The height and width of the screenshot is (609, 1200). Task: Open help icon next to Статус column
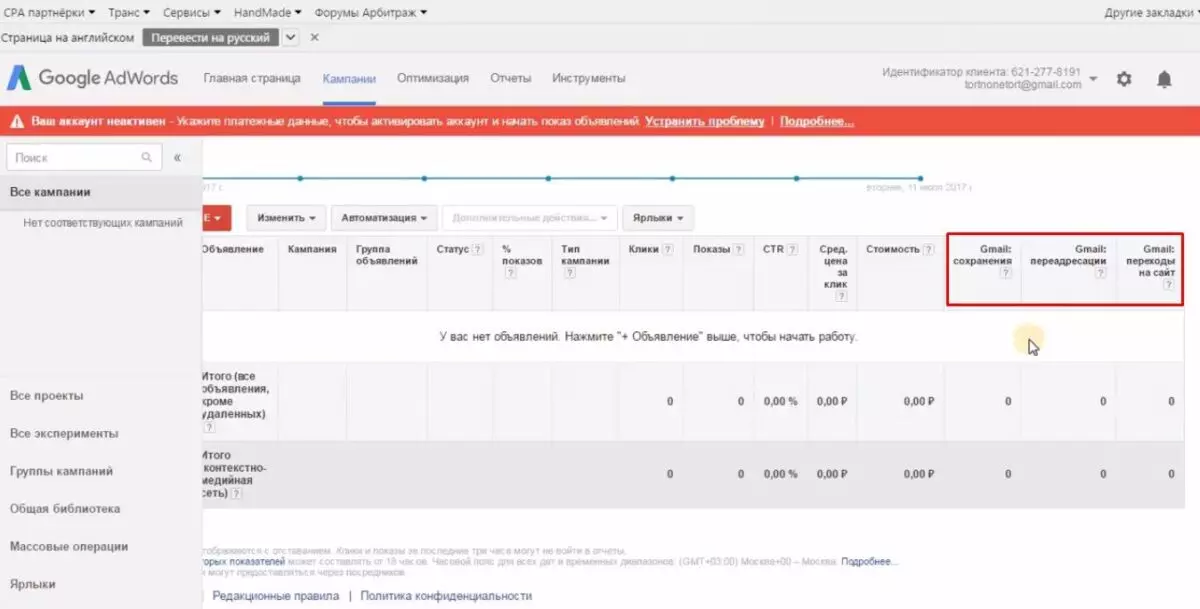477,249
